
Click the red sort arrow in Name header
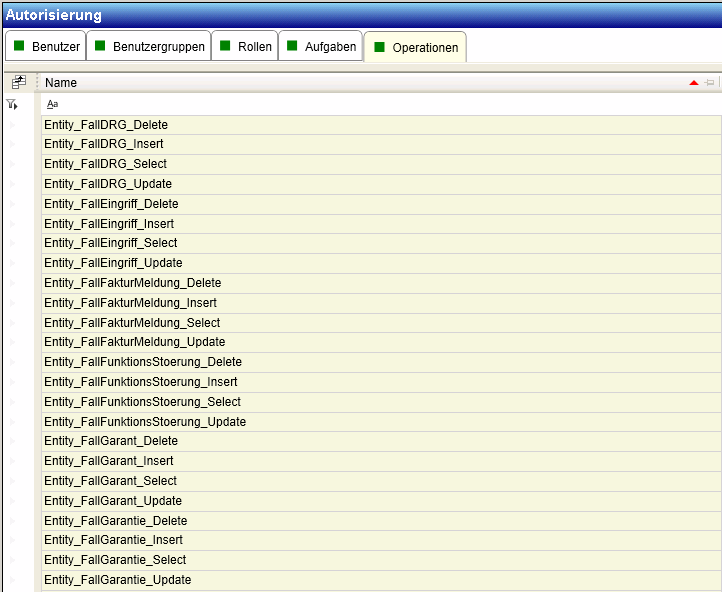[x=694, y=83]
